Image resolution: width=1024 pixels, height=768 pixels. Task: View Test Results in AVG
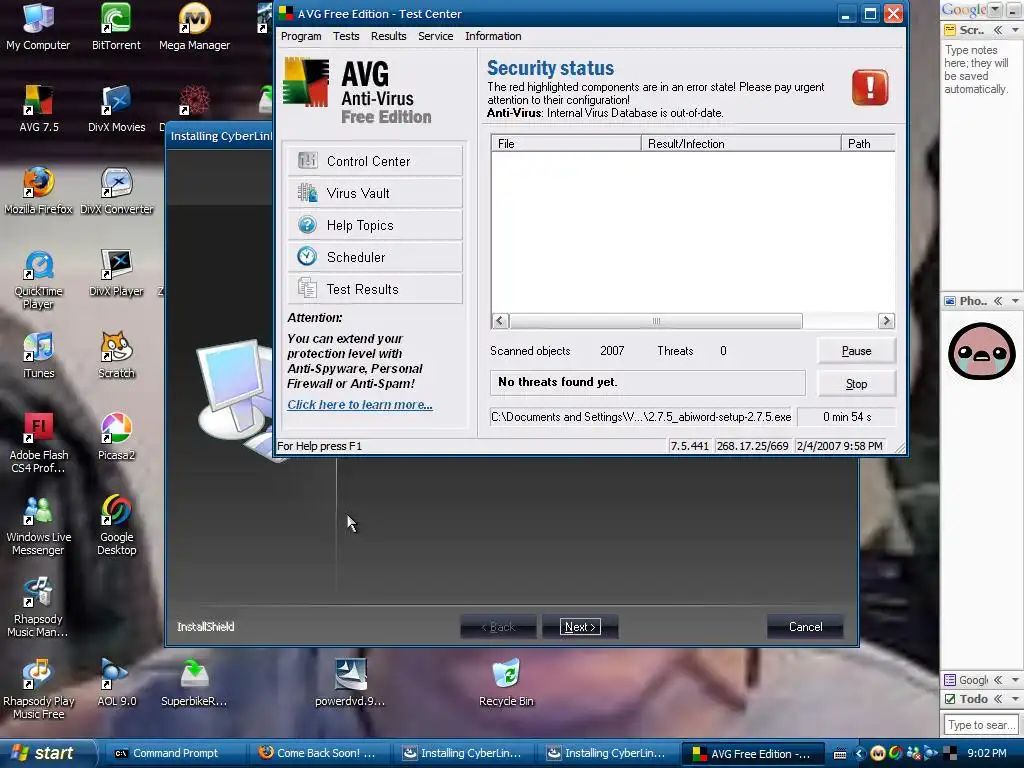tap(375, 289)
